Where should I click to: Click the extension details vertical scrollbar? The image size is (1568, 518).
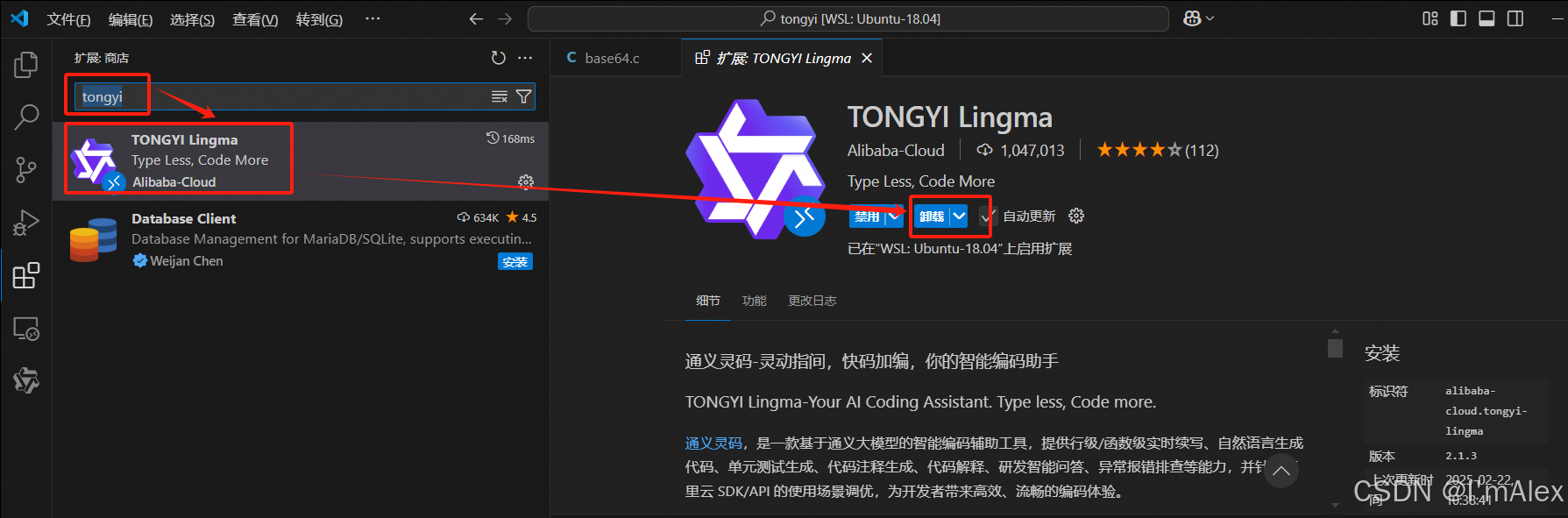[x=1336, y=348]
